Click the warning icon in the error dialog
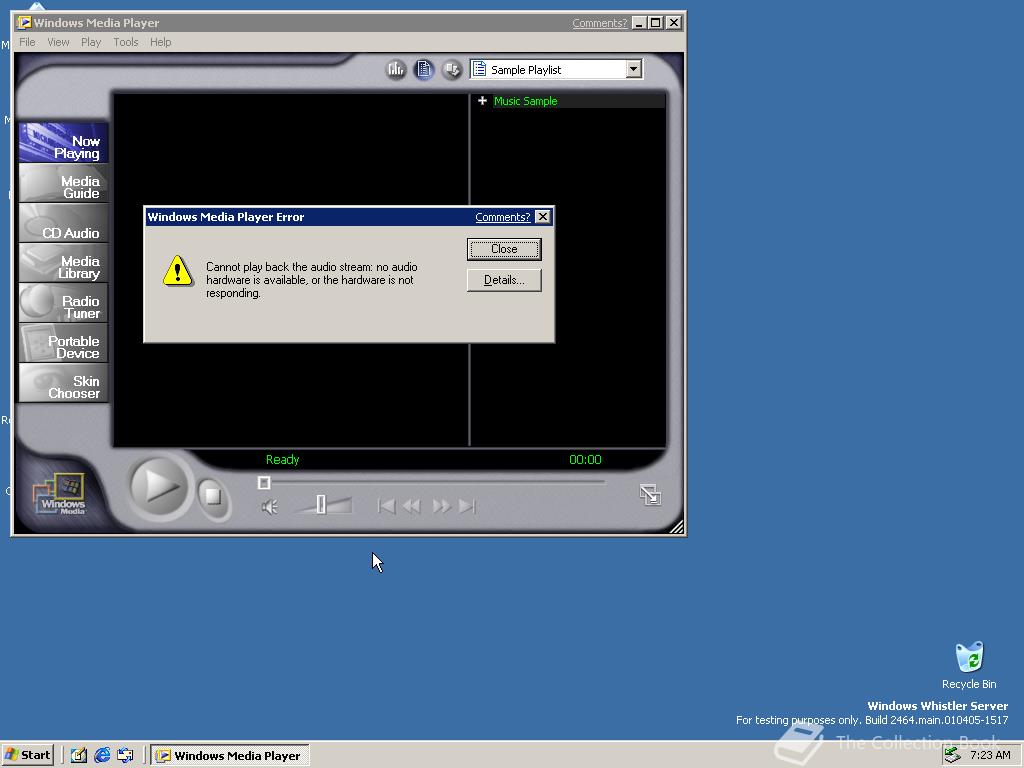This screenshot has height=768, width=1024. point(178,271)
